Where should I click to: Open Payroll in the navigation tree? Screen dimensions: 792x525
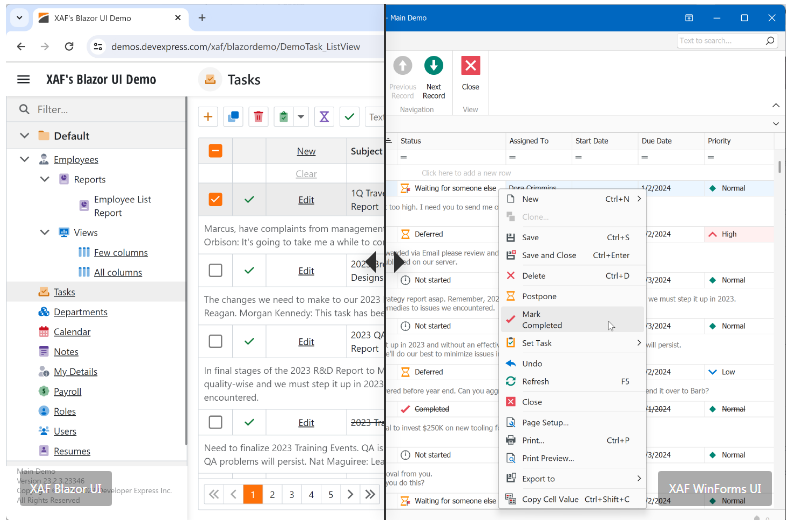[67, 392]
